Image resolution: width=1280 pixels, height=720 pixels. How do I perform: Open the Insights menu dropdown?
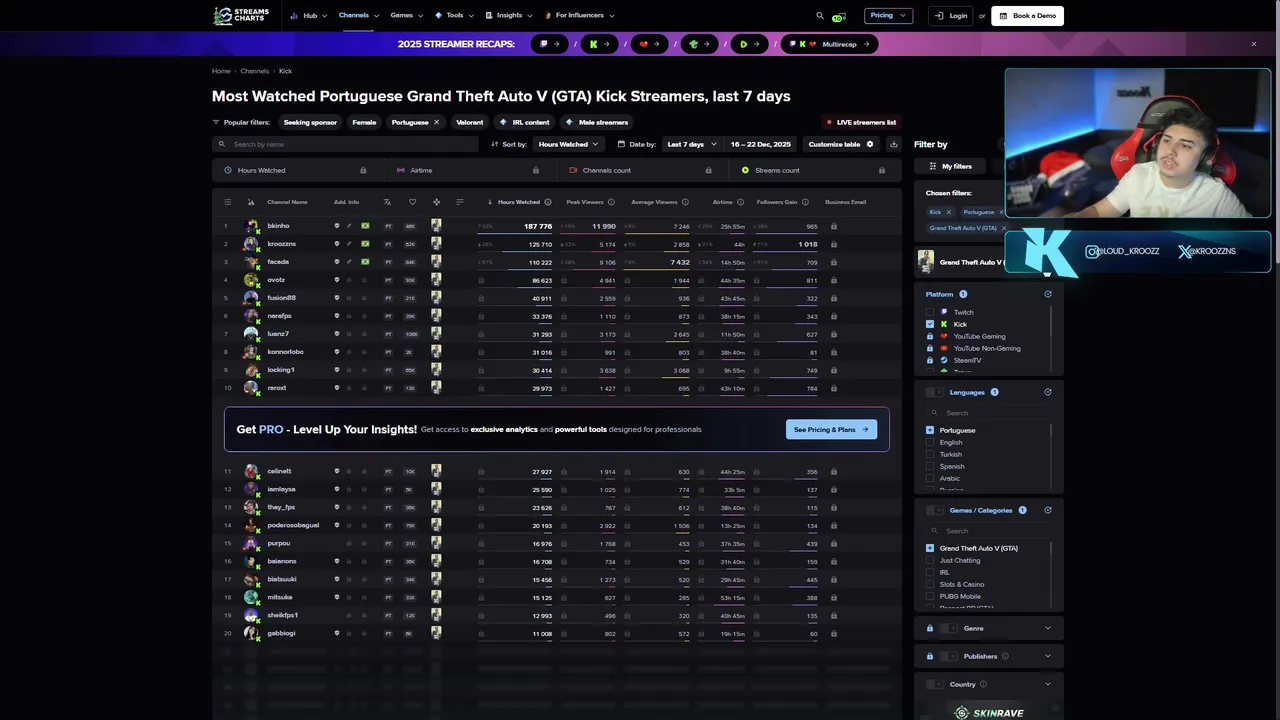click(509, 16)
